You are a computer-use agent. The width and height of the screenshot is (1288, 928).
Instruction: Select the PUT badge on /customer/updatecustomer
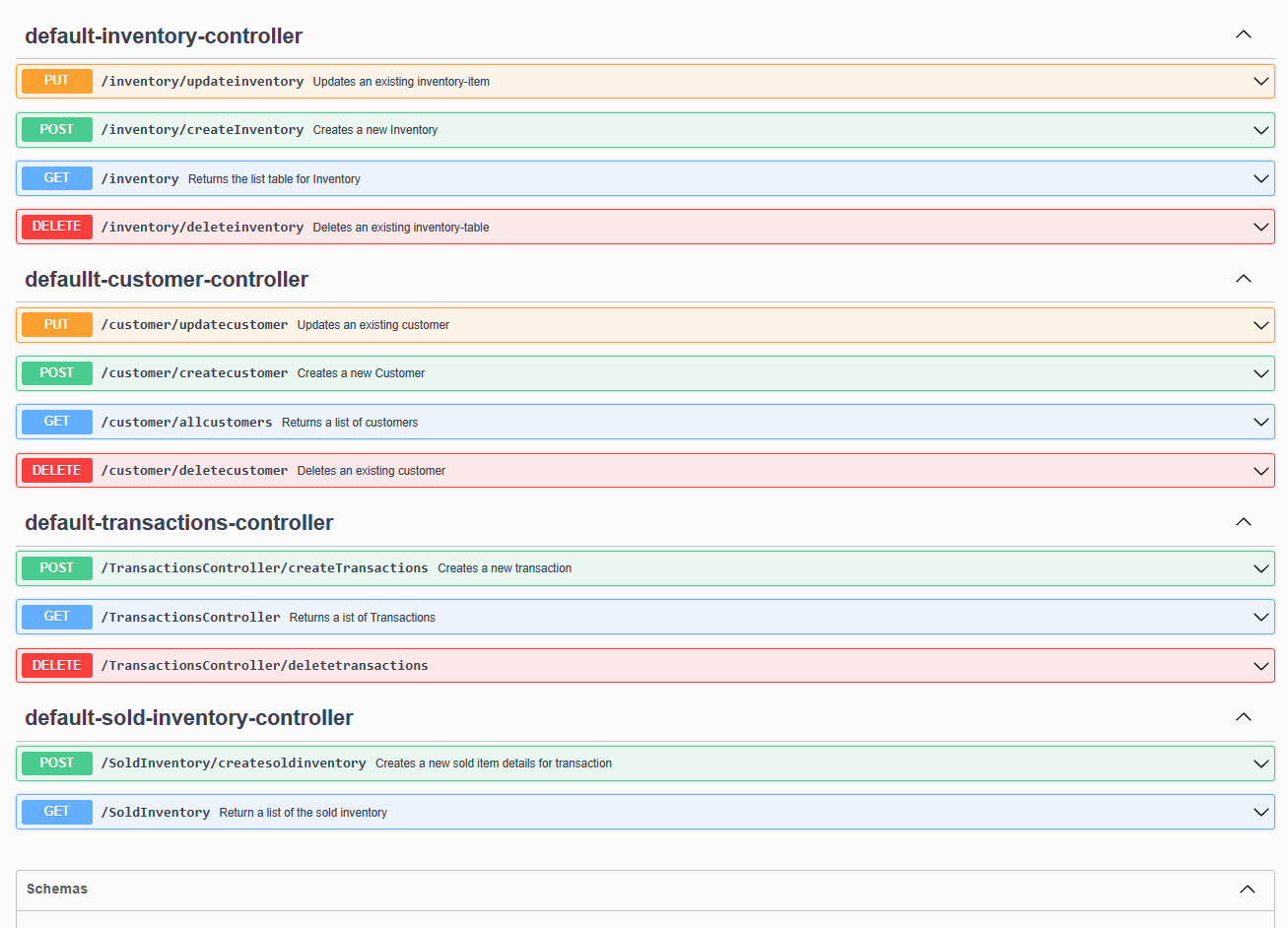[x=56, y=324]
